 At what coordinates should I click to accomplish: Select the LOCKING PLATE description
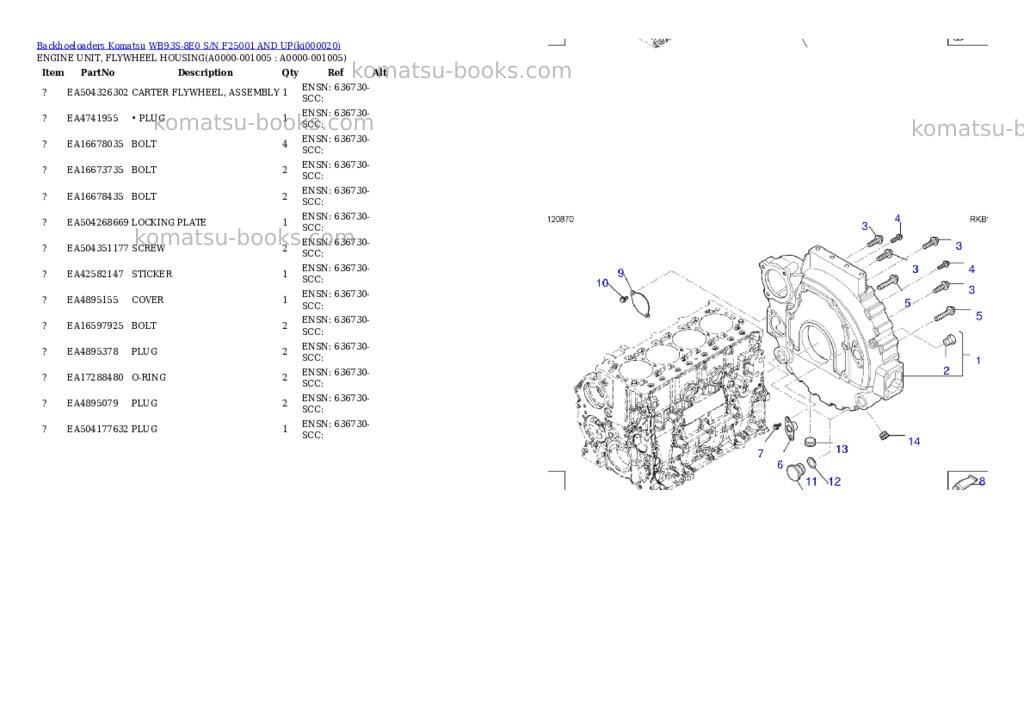[168, 223]
